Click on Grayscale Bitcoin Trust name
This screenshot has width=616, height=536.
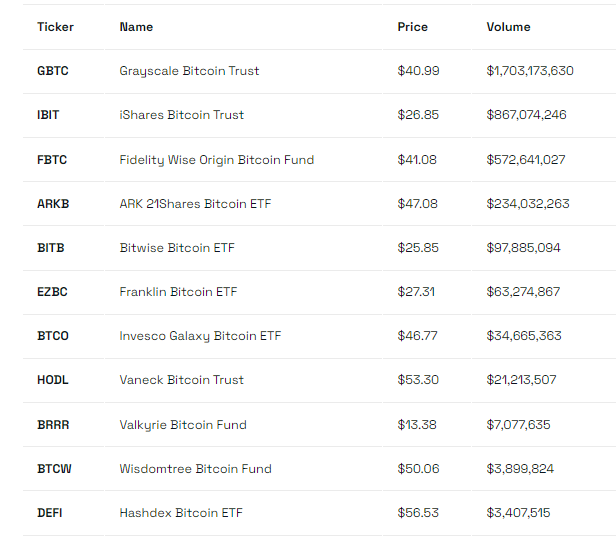[x=189, y=71]
